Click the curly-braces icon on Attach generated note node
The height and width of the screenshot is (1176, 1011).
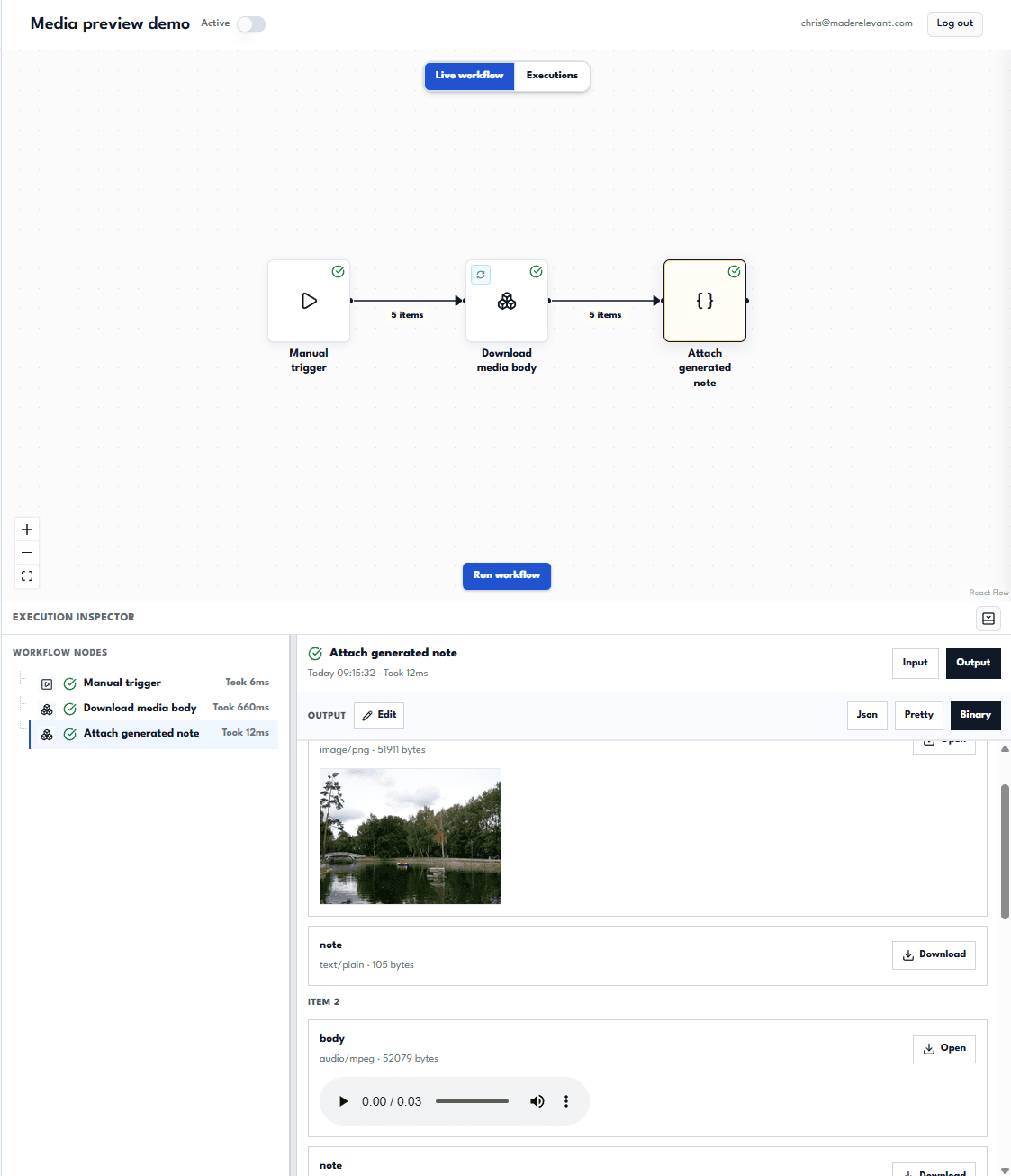(704, 301)
